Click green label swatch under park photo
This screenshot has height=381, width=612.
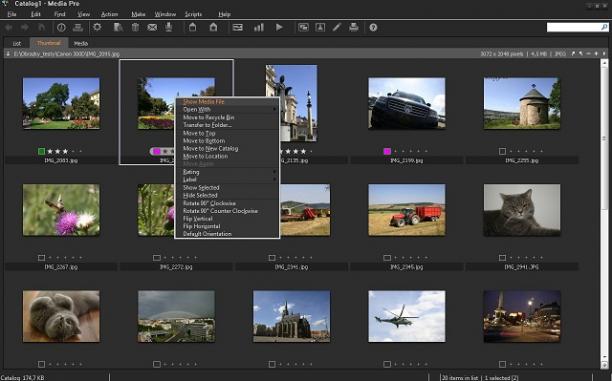(41, 151)
